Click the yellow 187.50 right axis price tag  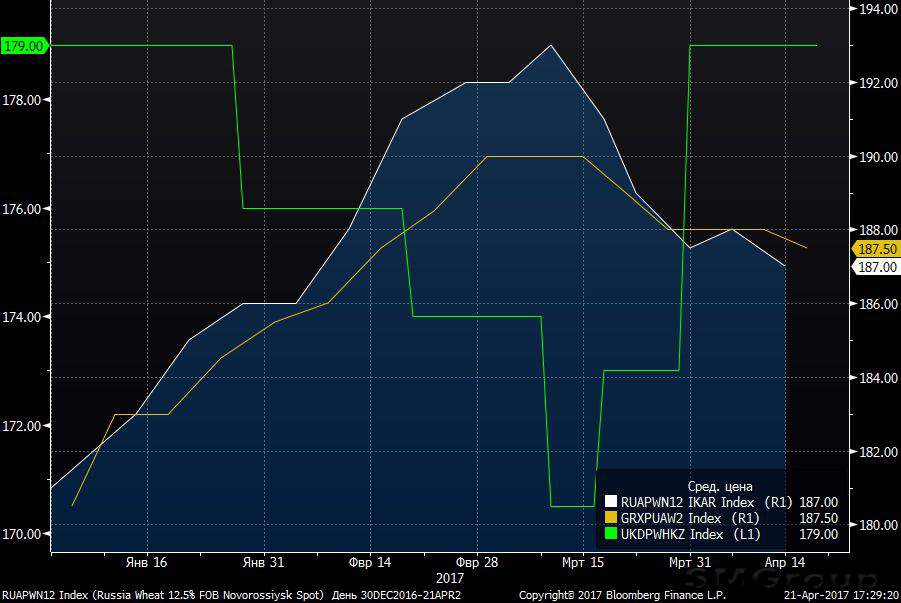(x=875, y=248)
